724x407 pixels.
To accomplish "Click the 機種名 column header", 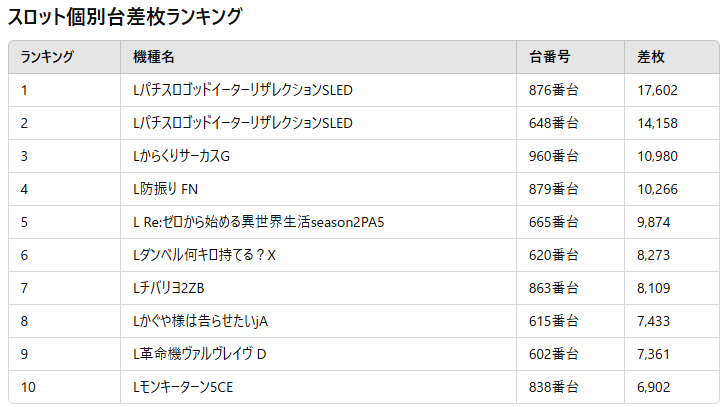I will click(x=154, y=58).
